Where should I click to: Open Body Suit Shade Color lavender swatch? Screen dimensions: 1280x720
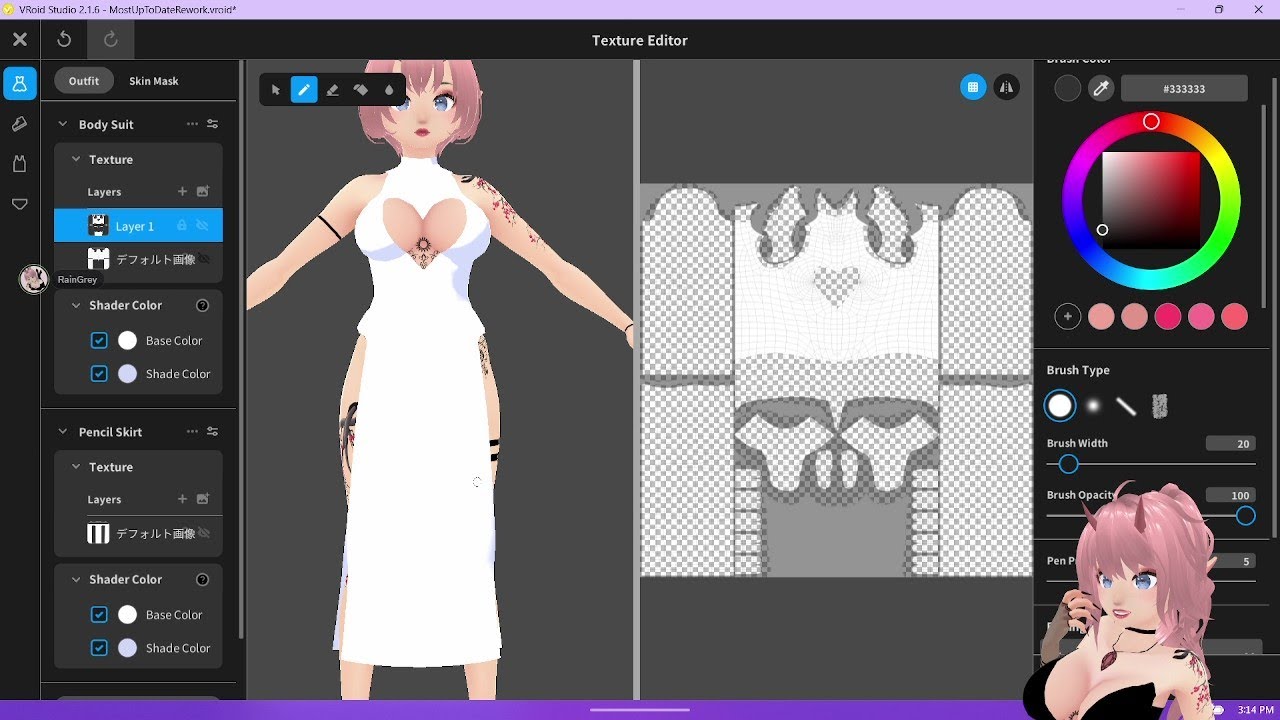[127, 373]
